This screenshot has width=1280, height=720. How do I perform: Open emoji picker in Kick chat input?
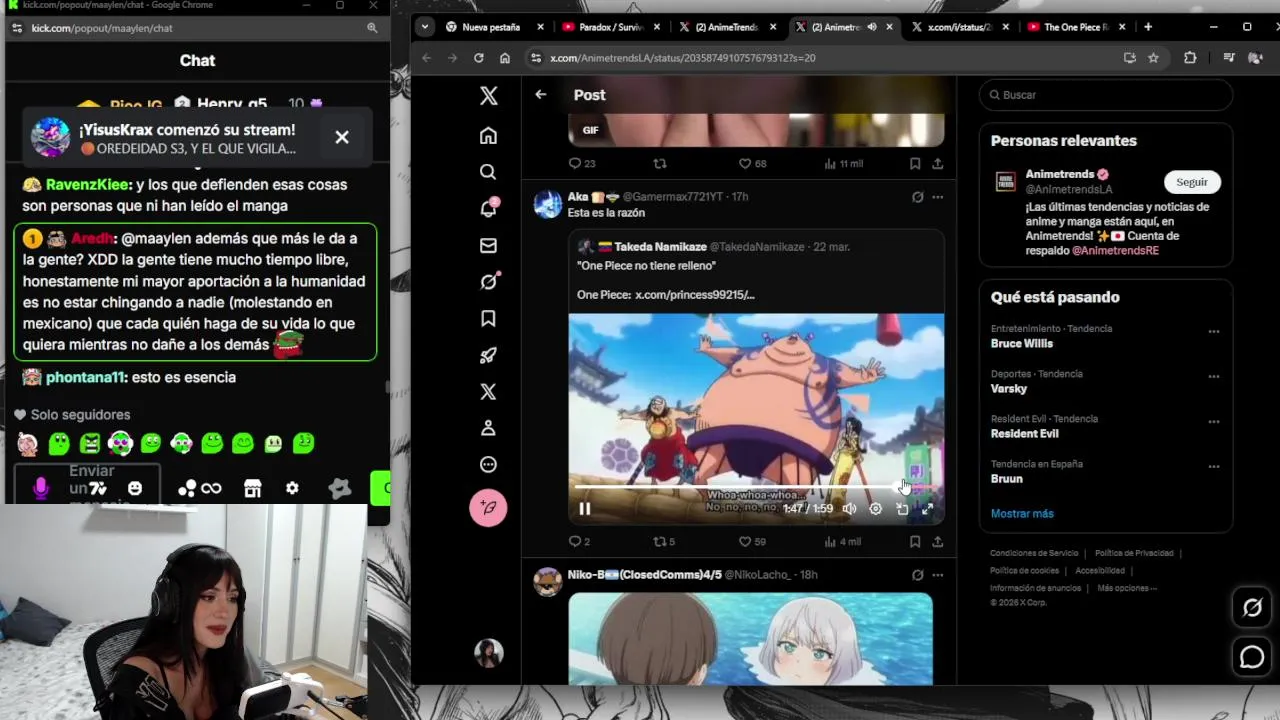pyautogui.click(x=135, y=488)
